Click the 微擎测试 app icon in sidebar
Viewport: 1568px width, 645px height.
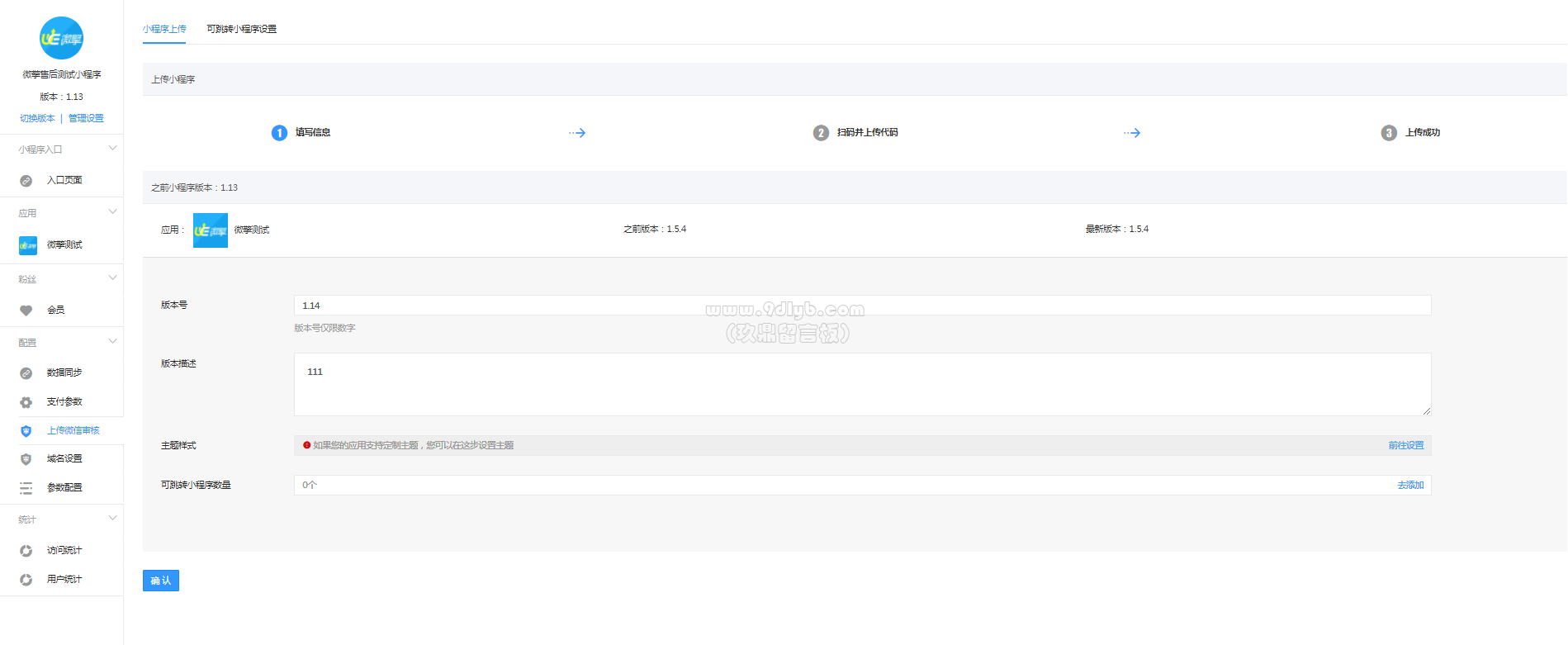(28, 245)
